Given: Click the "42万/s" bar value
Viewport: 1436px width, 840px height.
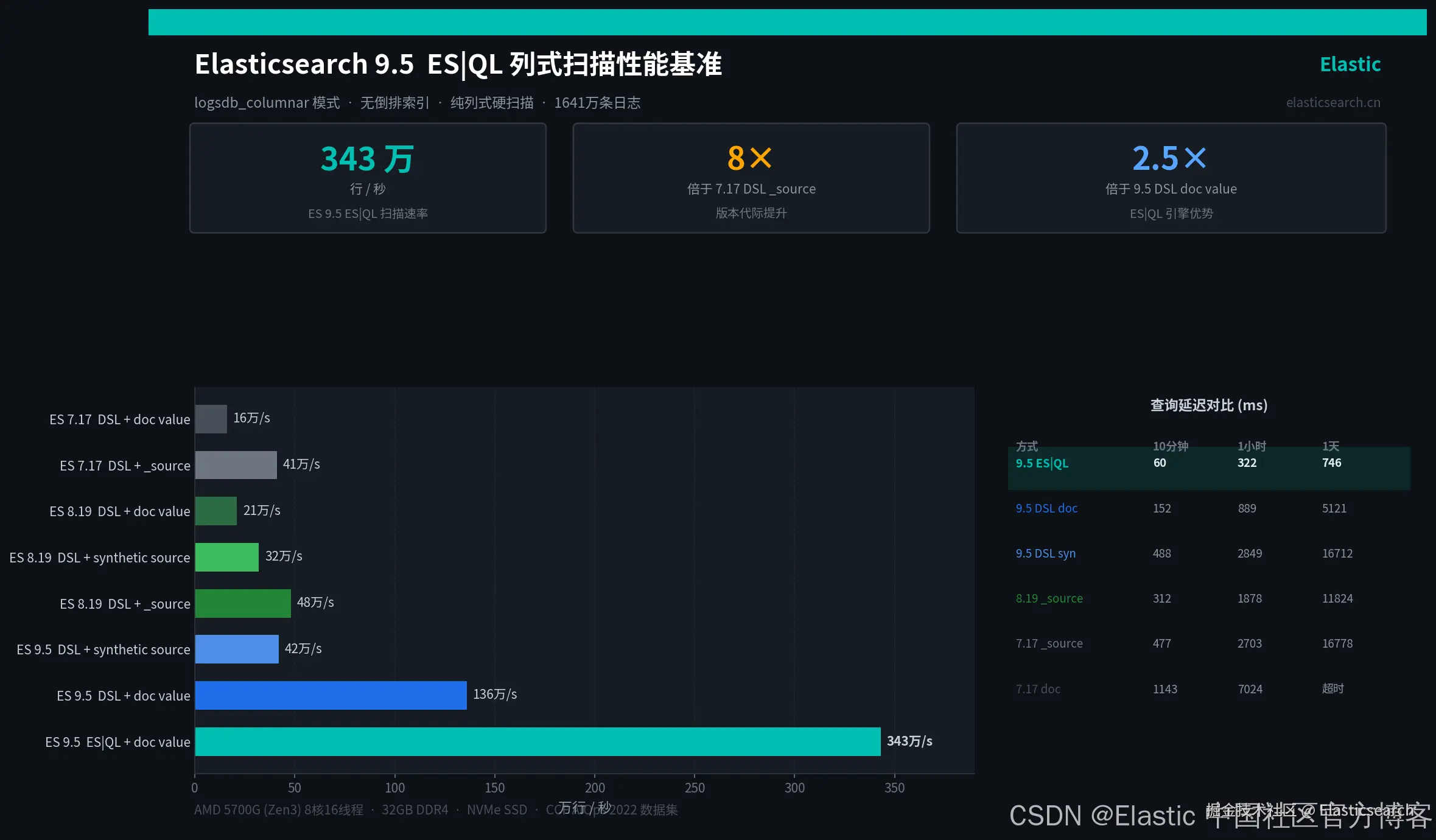Looking at the screenshot, I should (x=303, y=649).
